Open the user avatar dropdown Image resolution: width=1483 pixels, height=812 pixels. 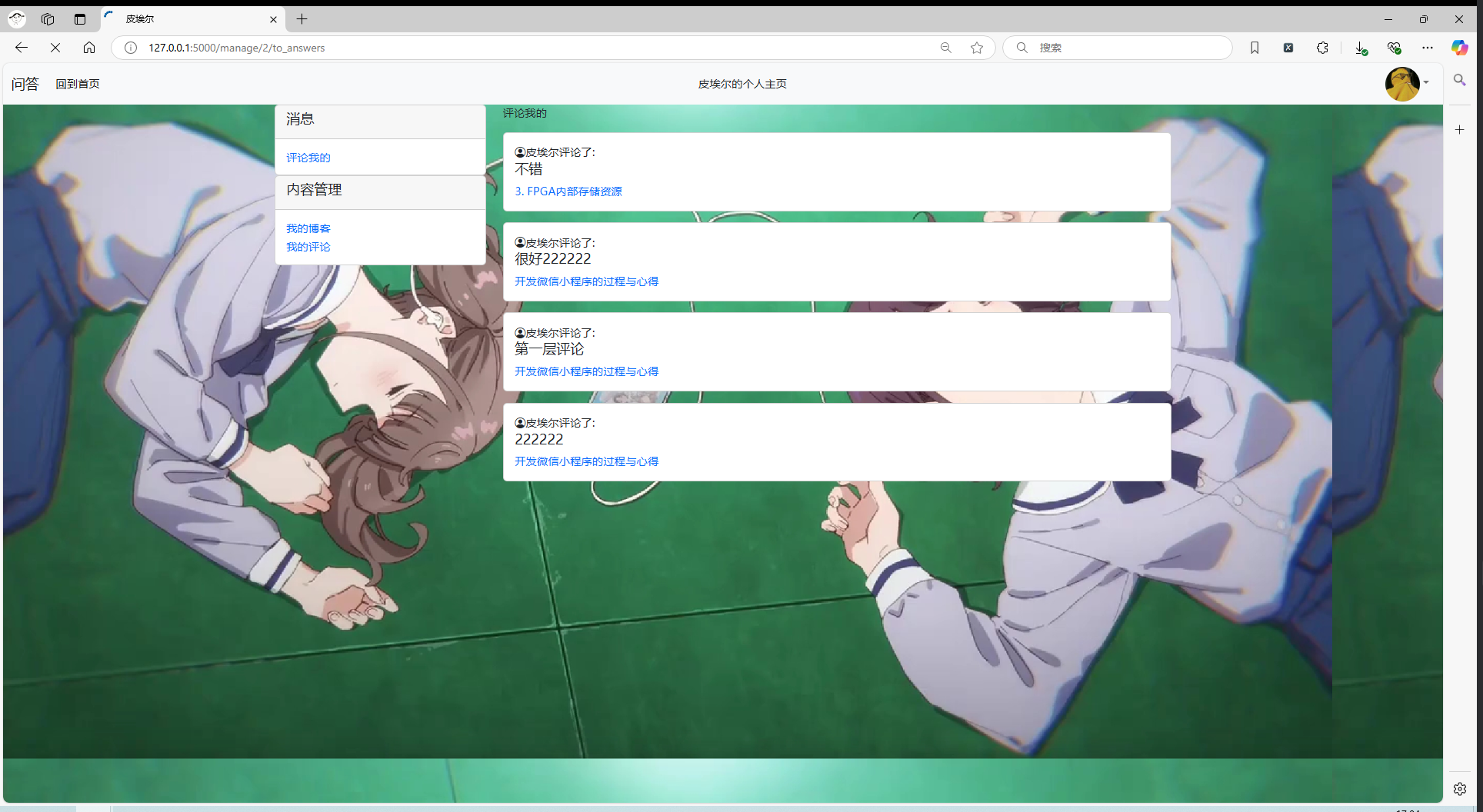tap(1407, 84)
